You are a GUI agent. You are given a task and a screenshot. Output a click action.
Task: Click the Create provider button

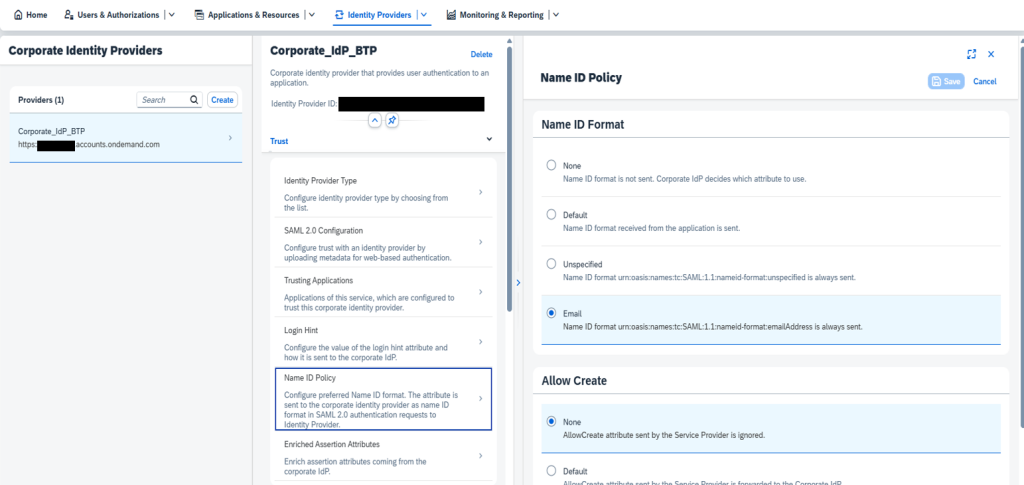[222, 100]
